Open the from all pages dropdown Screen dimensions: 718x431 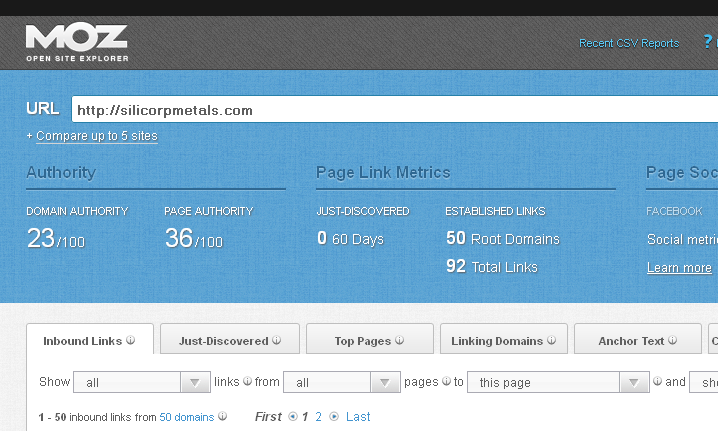click(x=342, y=382)
